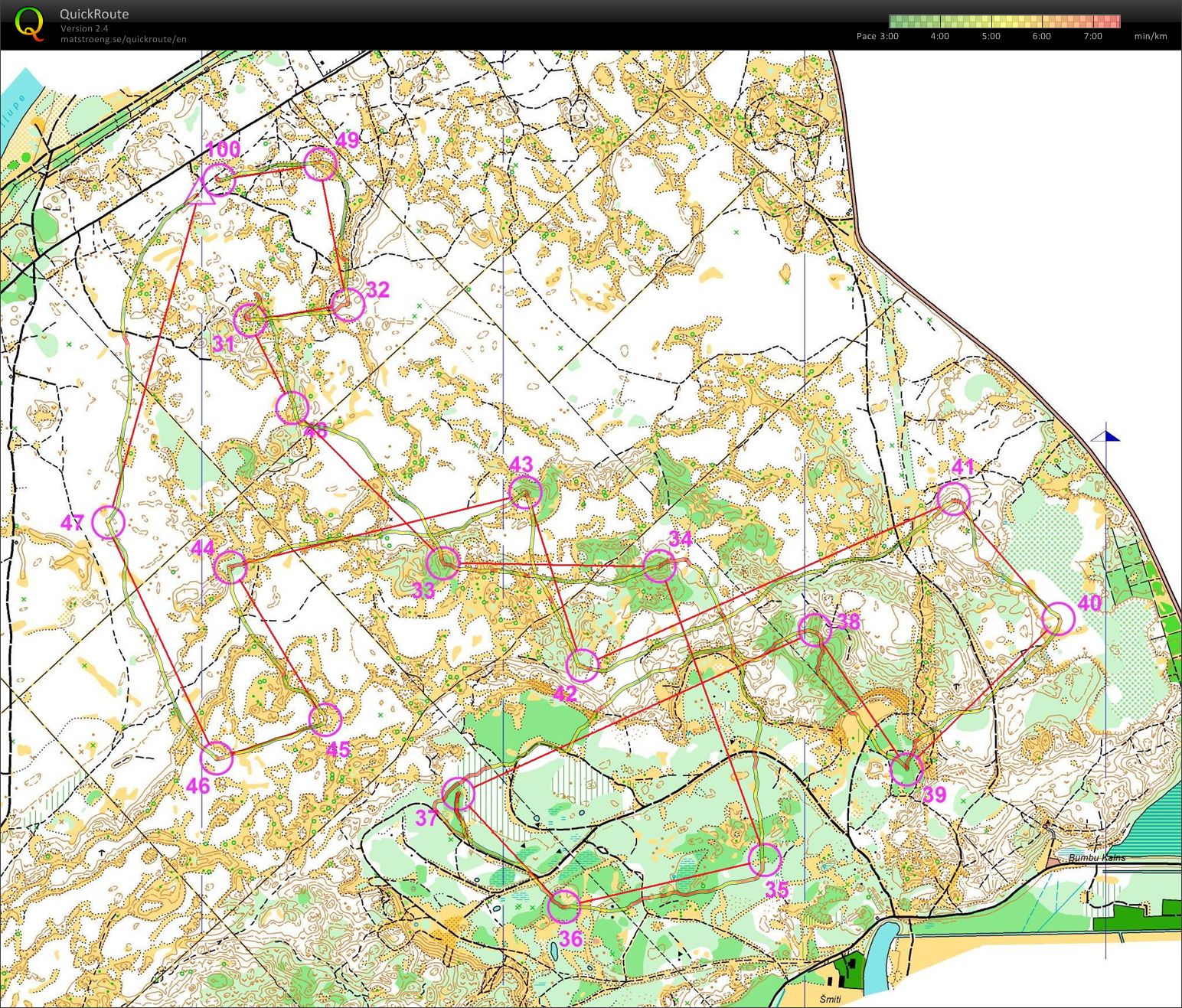Click the pace color gradient legend
Viewport: 1182px width, 1008px height.
[x=1004, y=21]
